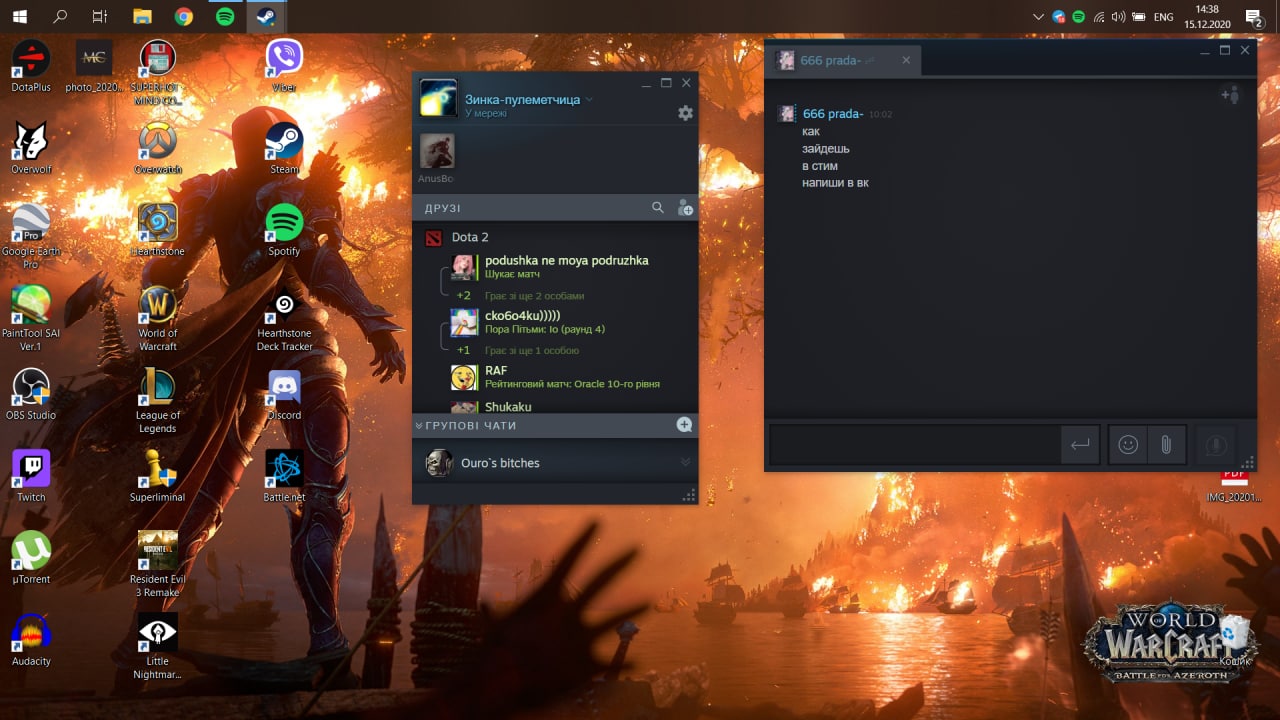Open Task View on the taskbar
The width and height of the screenshot is (1280, 720).
point(100,16)
